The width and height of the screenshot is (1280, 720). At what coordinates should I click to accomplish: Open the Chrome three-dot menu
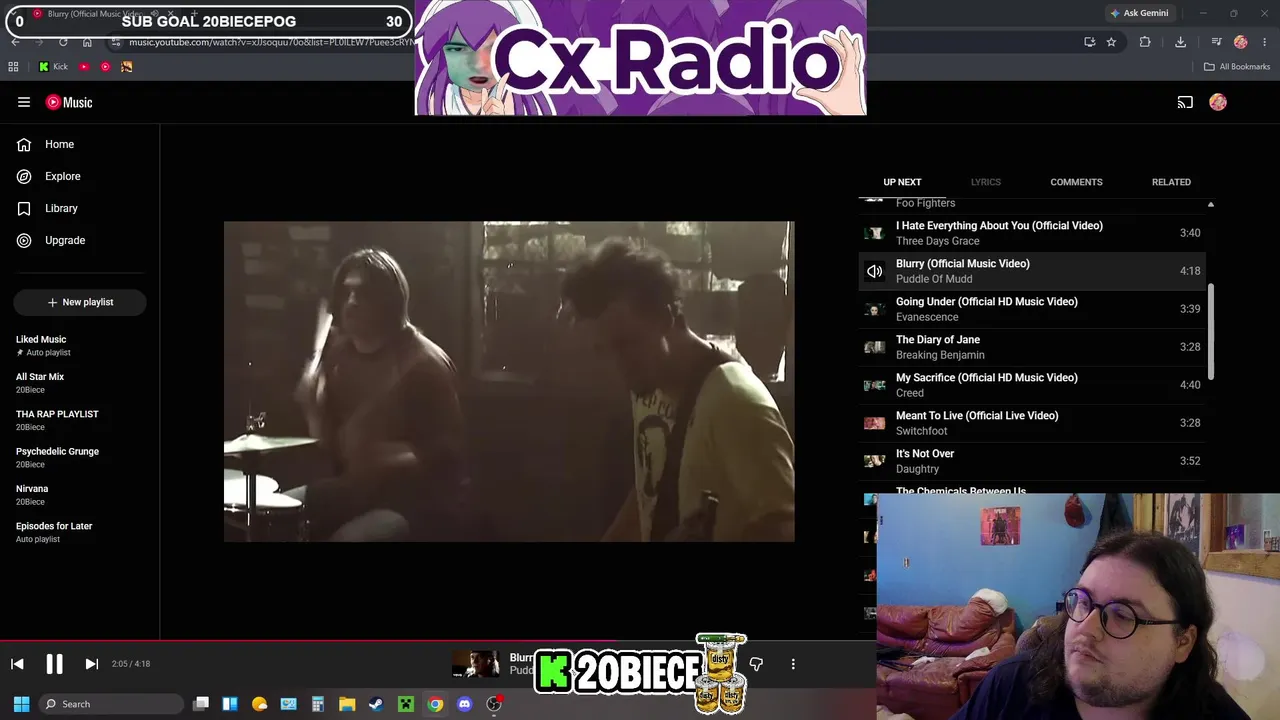coord(1265,42)
